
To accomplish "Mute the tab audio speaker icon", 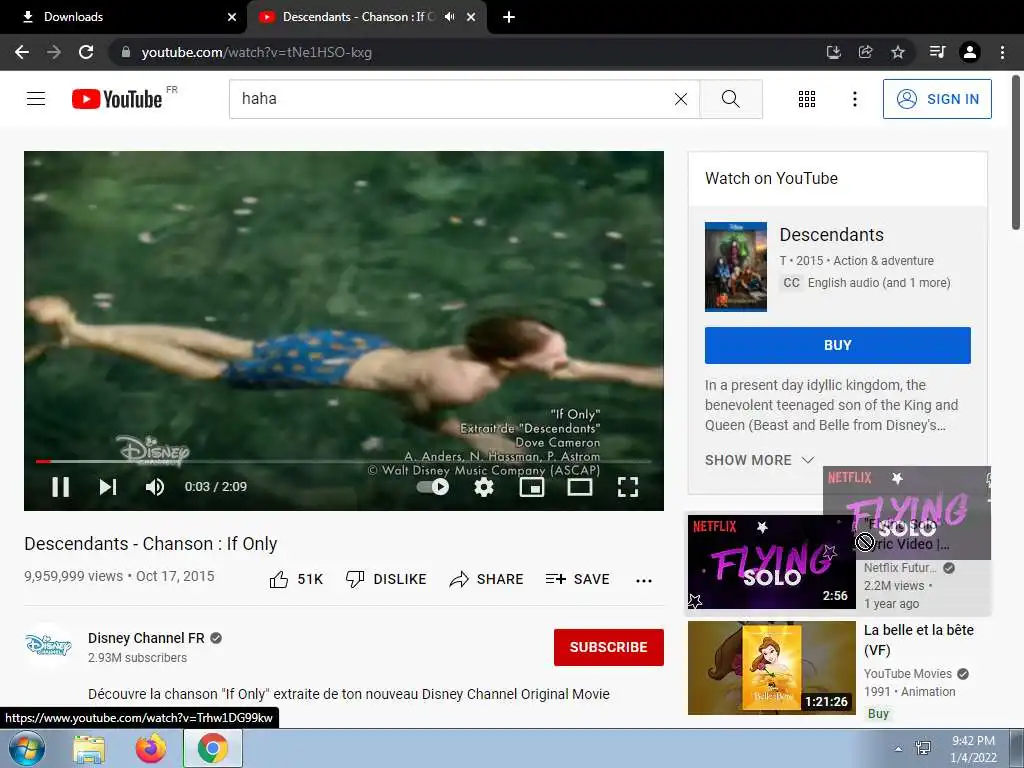I will click(449, 17).
